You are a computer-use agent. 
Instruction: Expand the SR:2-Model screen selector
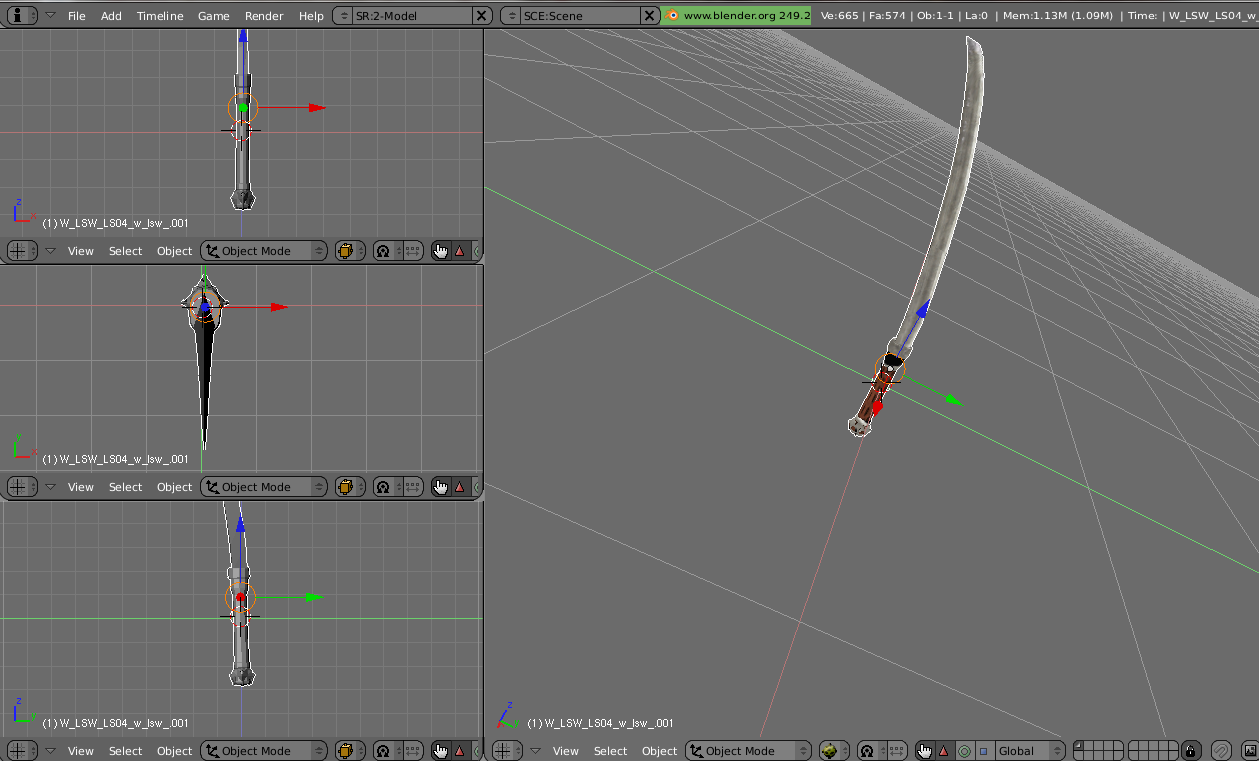(342, 16)
